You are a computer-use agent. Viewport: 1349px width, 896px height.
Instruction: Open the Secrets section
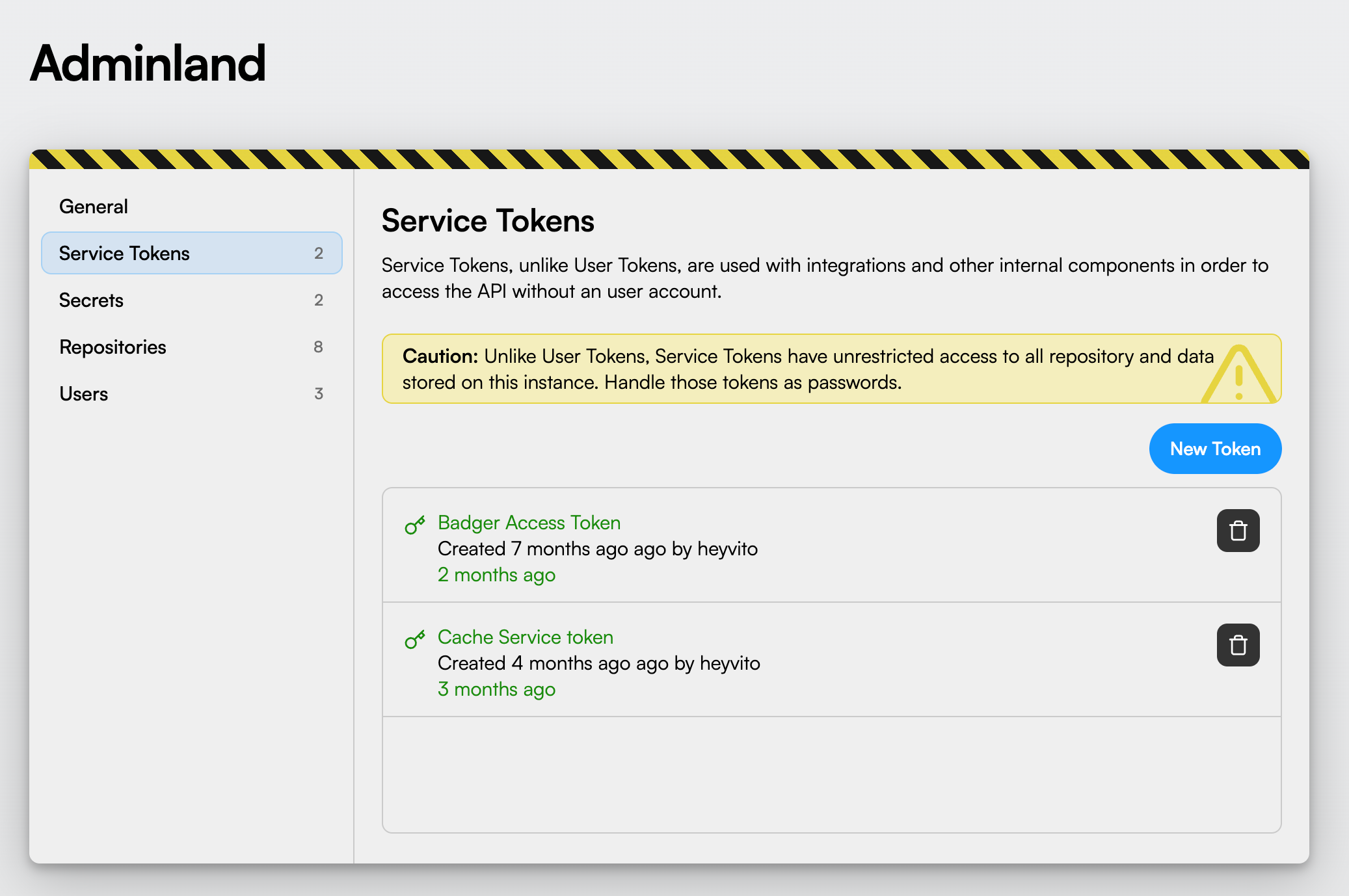click(192, 300)
